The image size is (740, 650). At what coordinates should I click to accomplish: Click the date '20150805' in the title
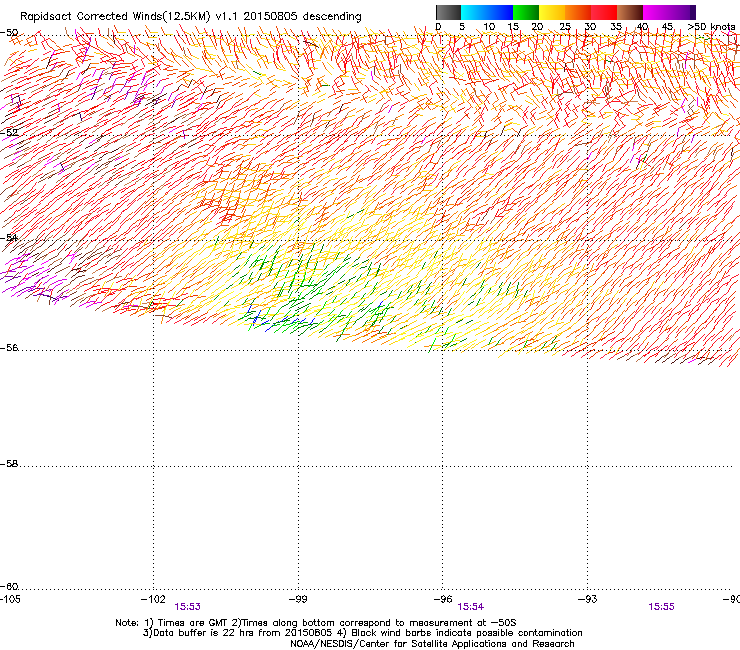tap(270, 17)
